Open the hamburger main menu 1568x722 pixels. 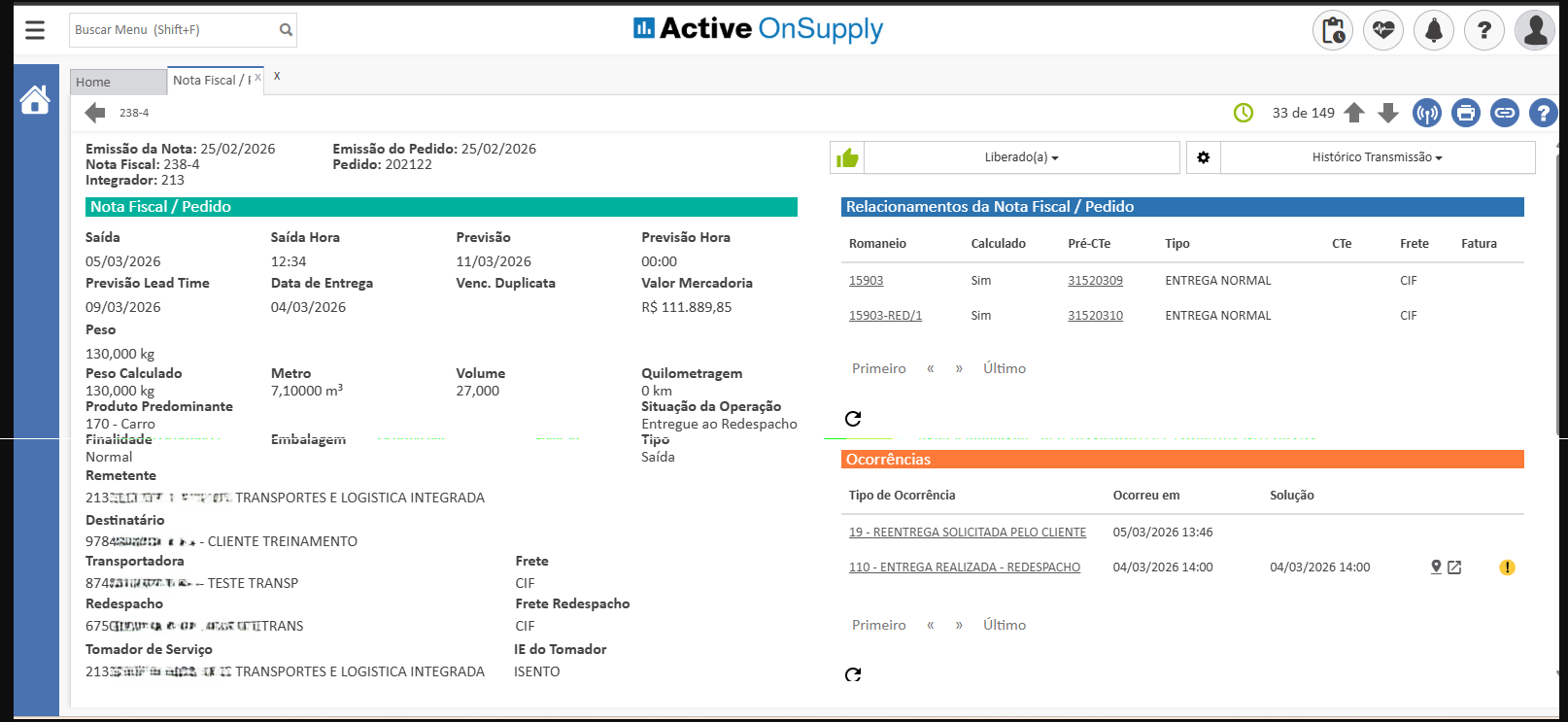pyautogui.click(x=35, y=30)
